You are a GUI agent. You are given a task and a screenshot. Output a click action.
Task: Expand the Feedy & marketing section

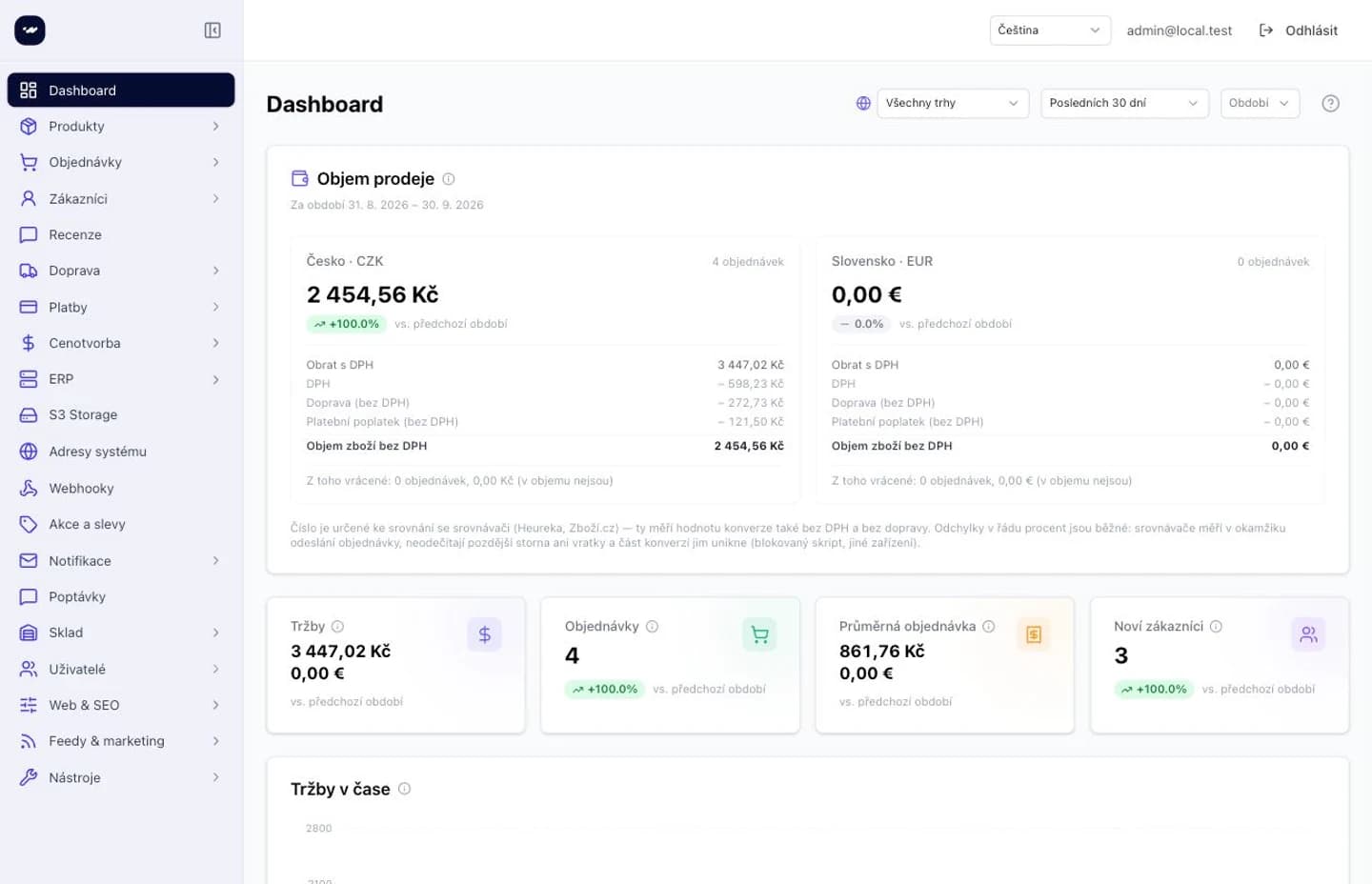click(121, 741)
